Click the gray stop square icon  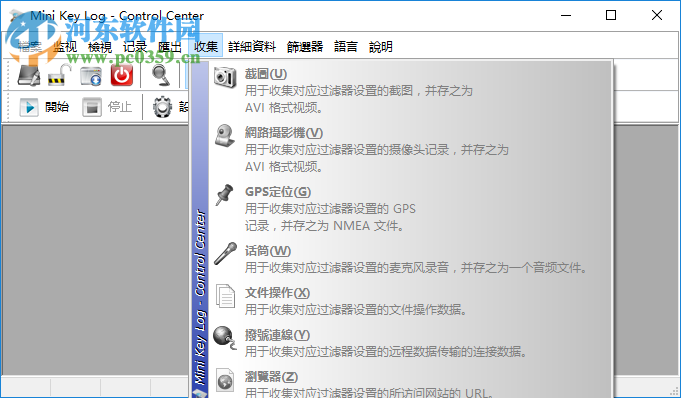(92, 107)
